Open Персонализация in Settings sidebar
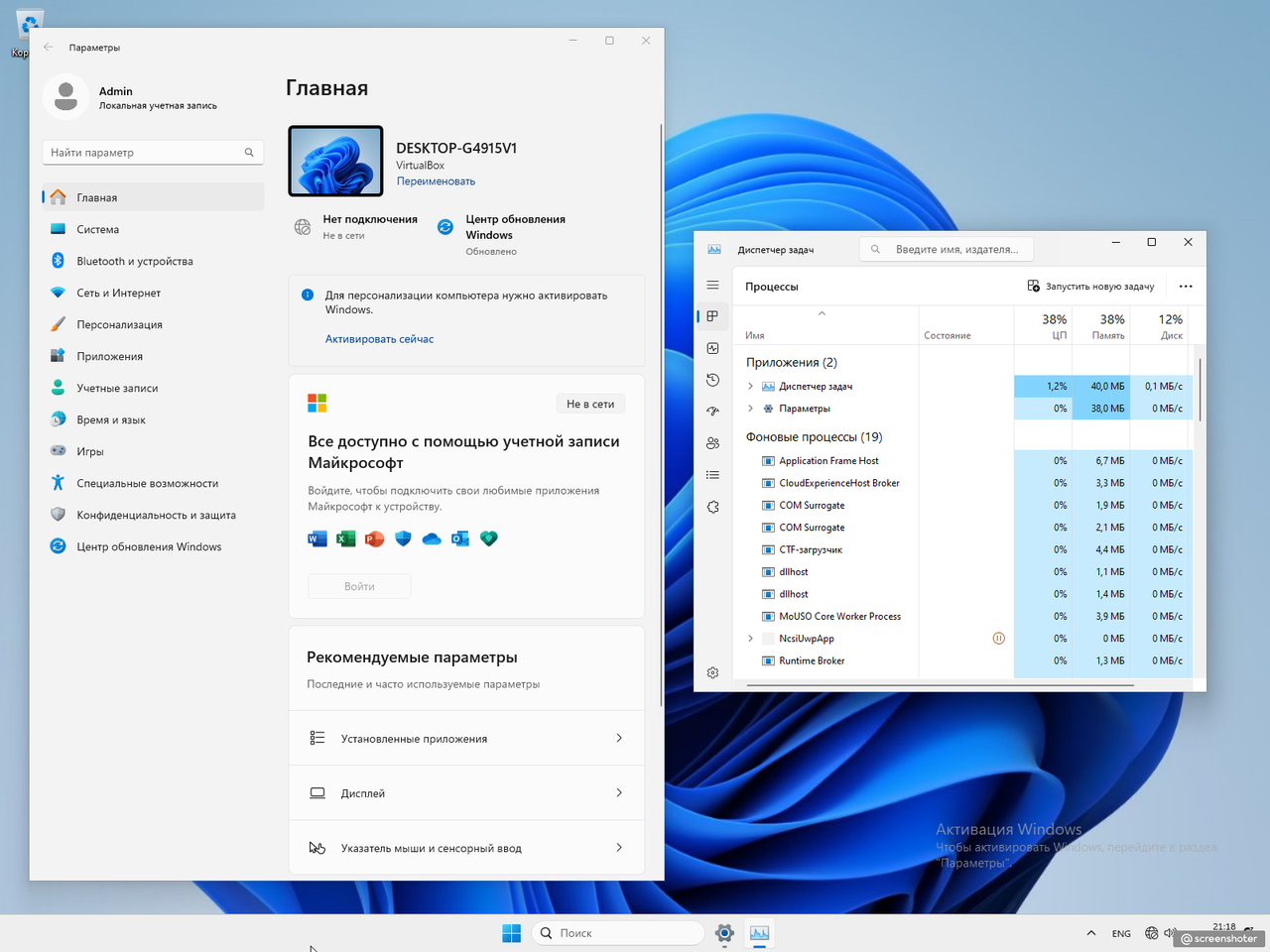The height and width of the screenshot is (952, 1270). [x=154, y=324]
